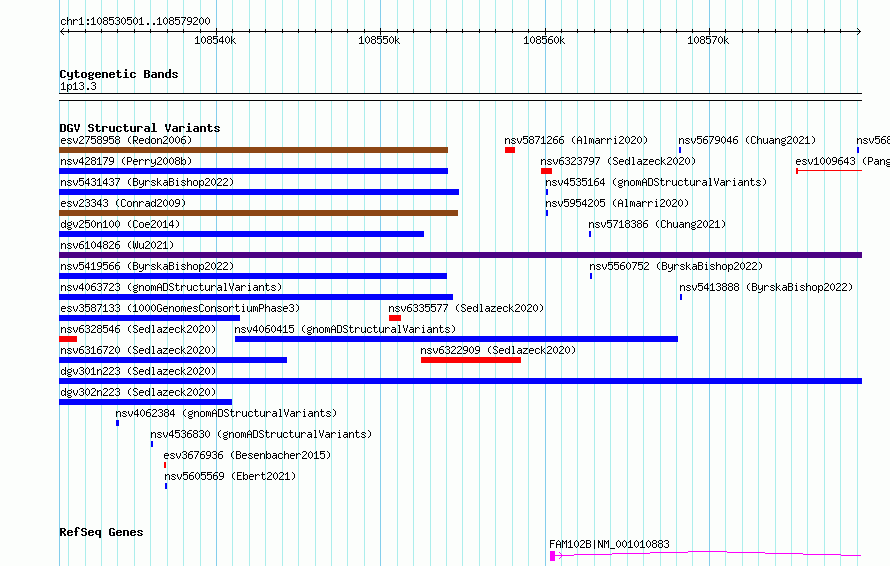Click the blue nsv4060415 gnomAD variant bar

click(x=456, y=339)
